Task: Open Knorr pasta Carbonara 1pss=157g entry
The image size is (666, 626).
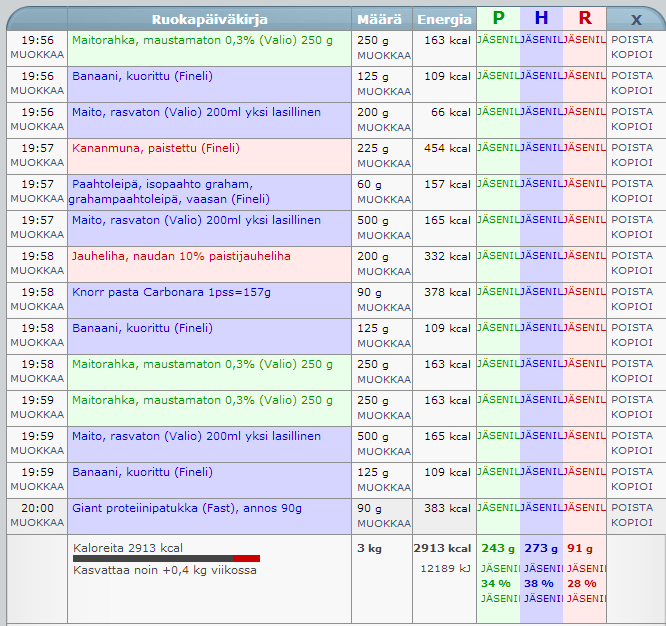Action: 171,292
